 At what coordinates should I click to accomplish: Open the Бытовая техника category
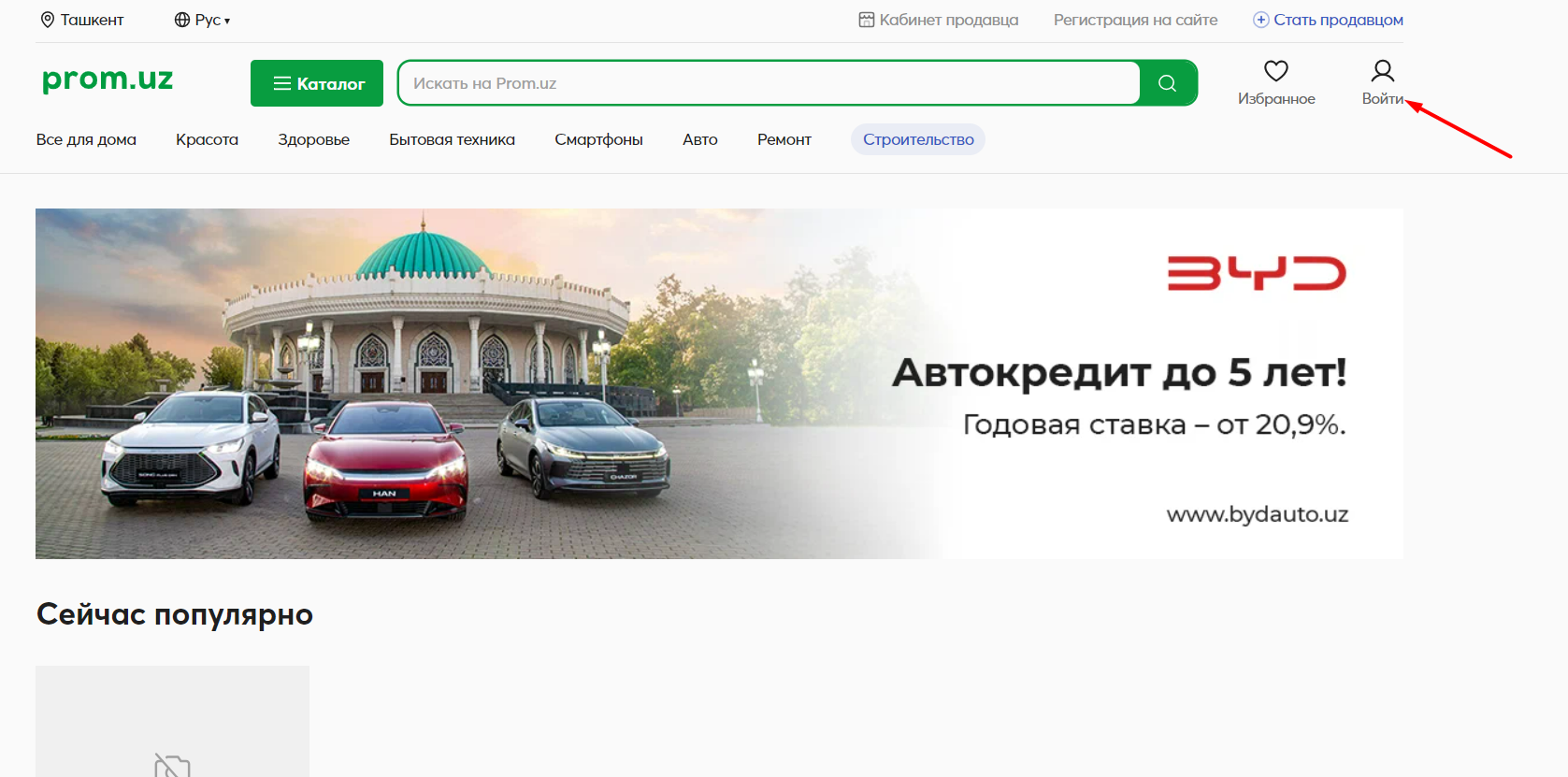pyautogui.click(x=452, y=139)
